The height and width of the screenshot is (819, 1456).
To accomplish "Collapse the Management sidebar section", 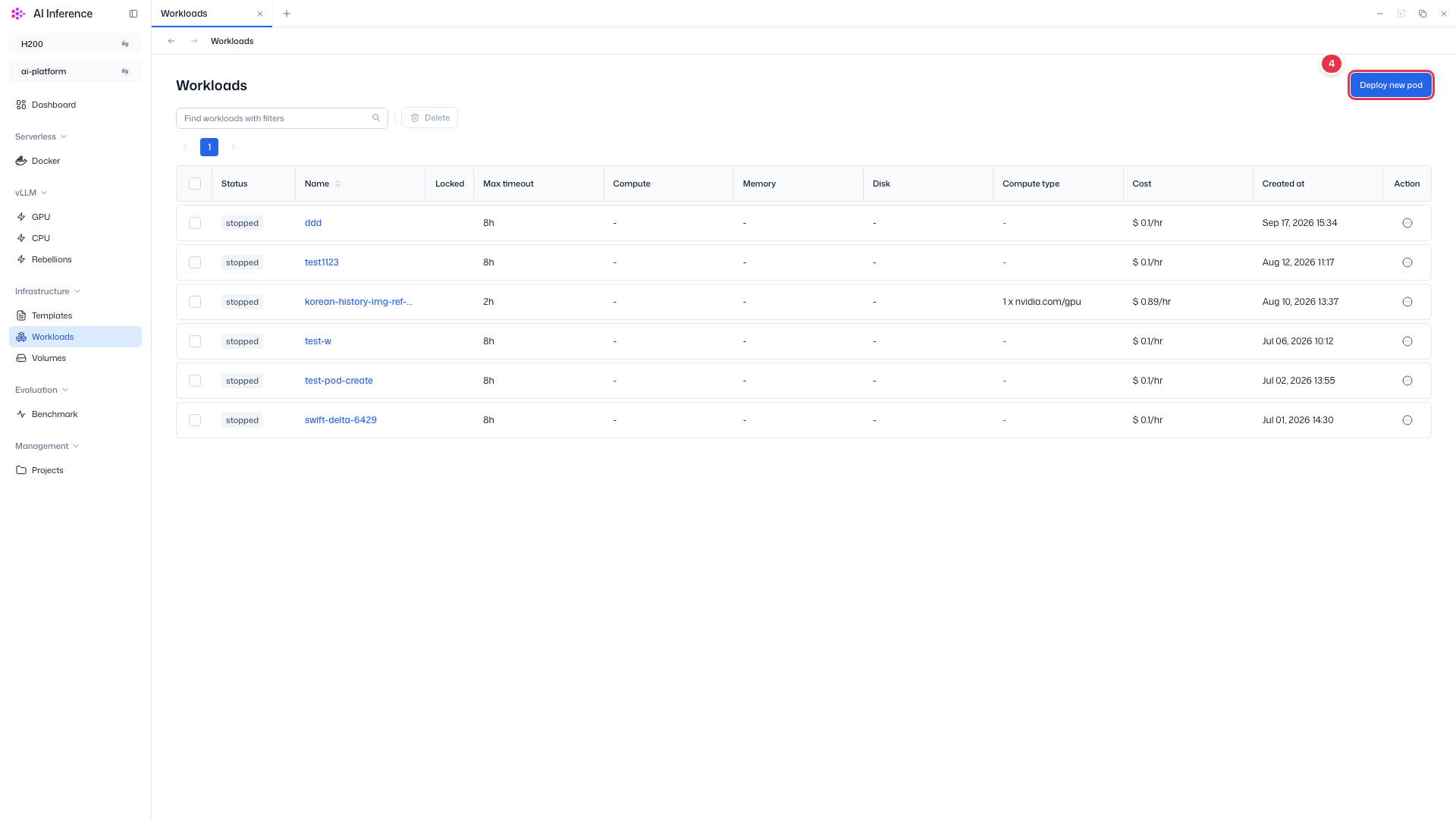I will 47,446.
